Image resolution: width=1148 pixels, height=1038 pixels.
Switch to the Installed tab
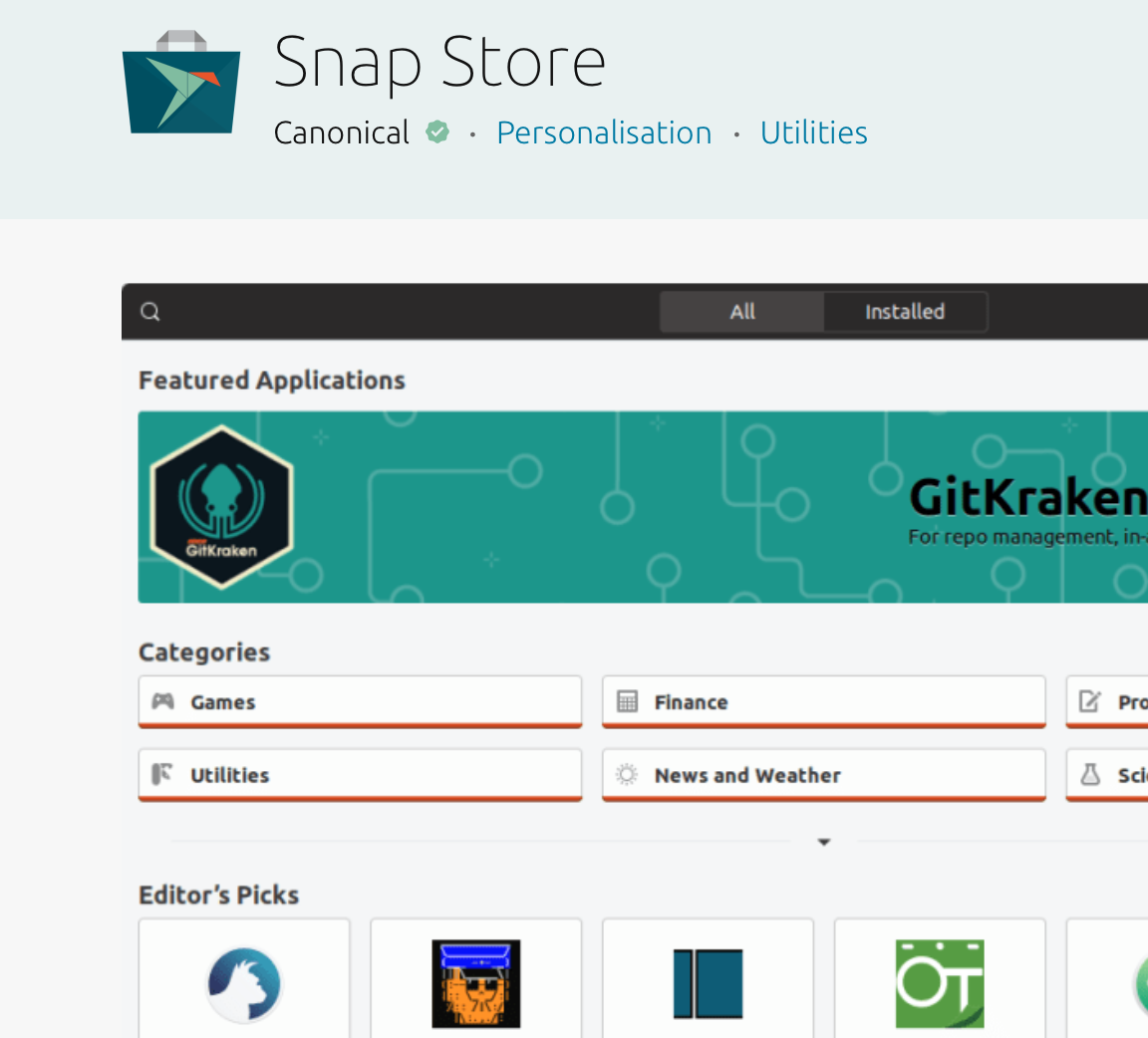tap(905, 312)
